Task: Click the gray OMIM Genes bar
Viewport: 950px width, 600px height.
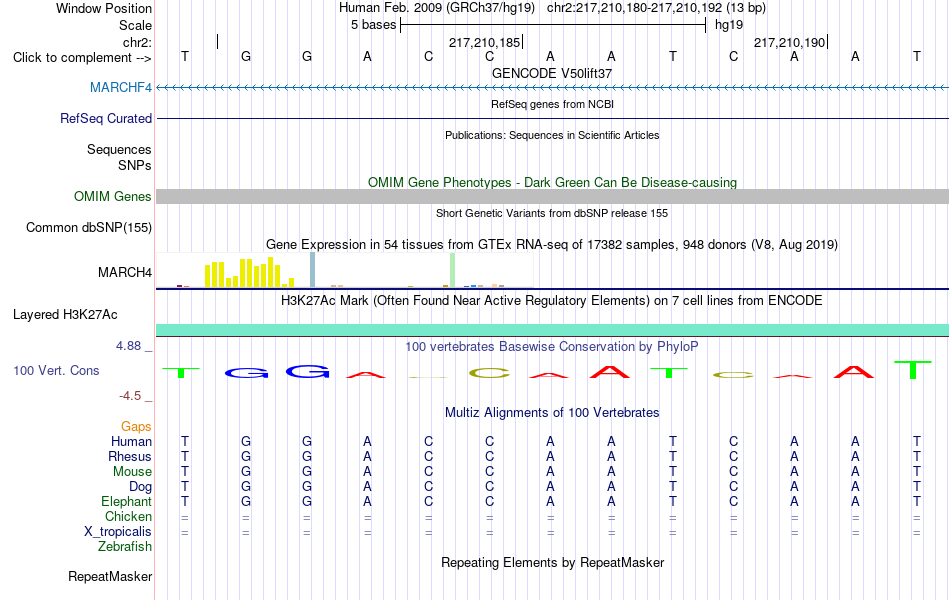Action: [x=552, y=196]
